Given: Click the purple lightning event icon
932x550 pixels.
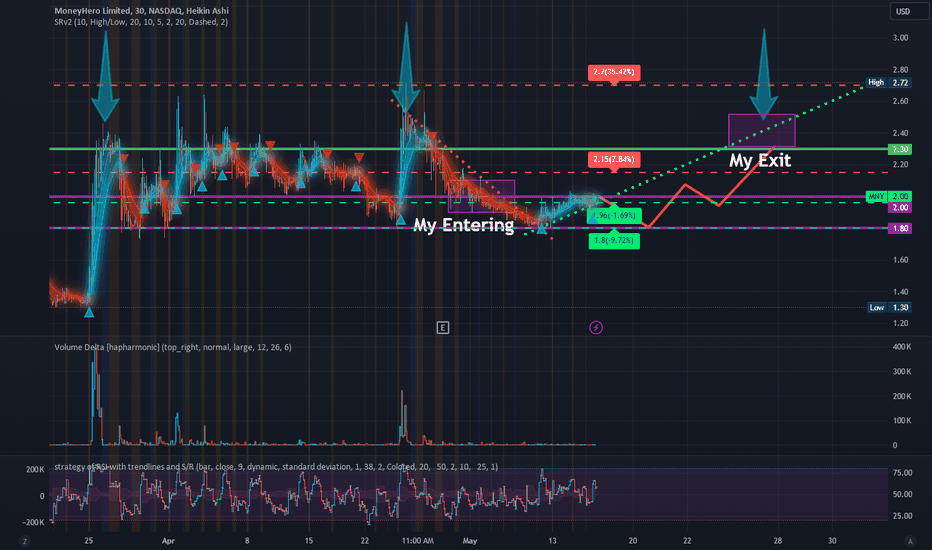Looking at the screenshot, I should [x=596, y=328].
